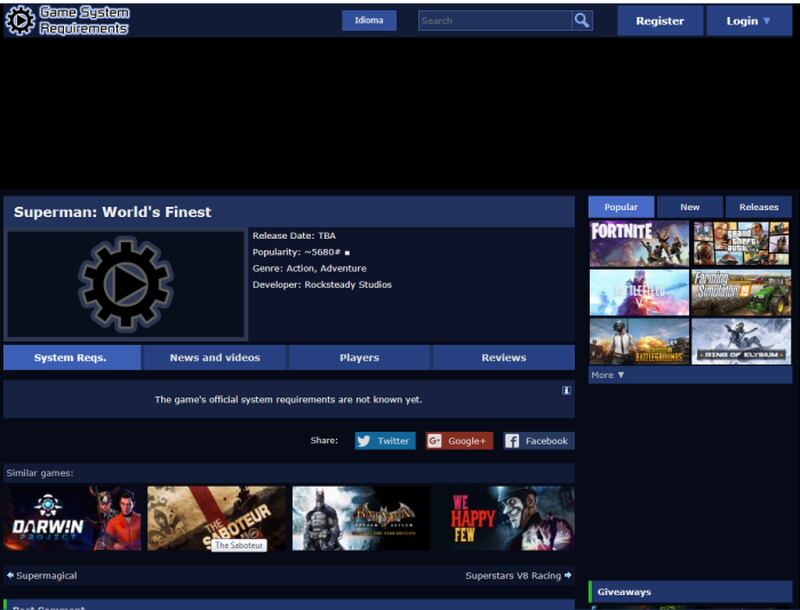The height and width of the screenshot is (610, 800).
Task: Select the Players tab
Action: point(360,358)
